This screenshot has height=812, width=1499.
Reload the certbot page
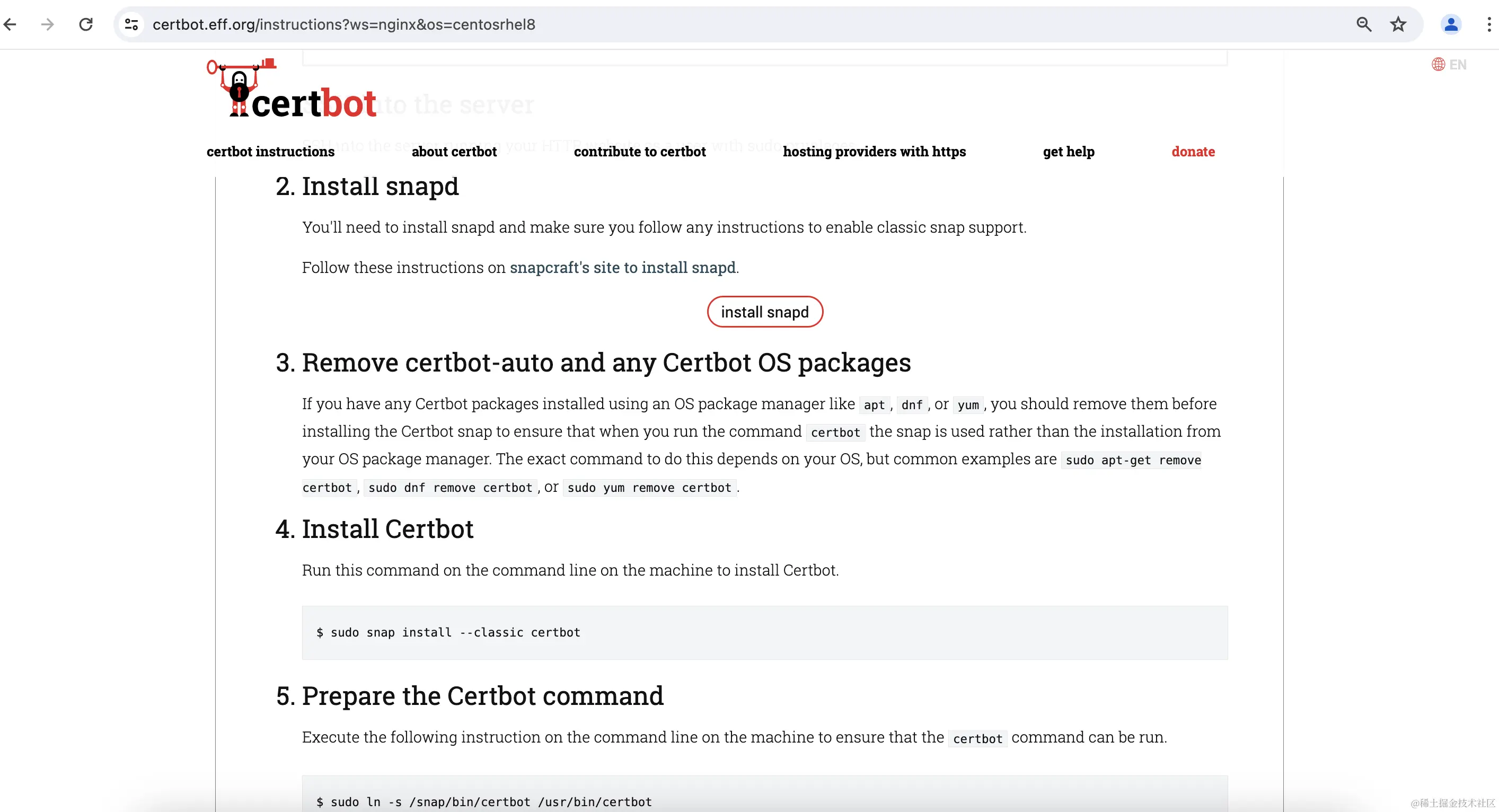(x=86, y=24)
